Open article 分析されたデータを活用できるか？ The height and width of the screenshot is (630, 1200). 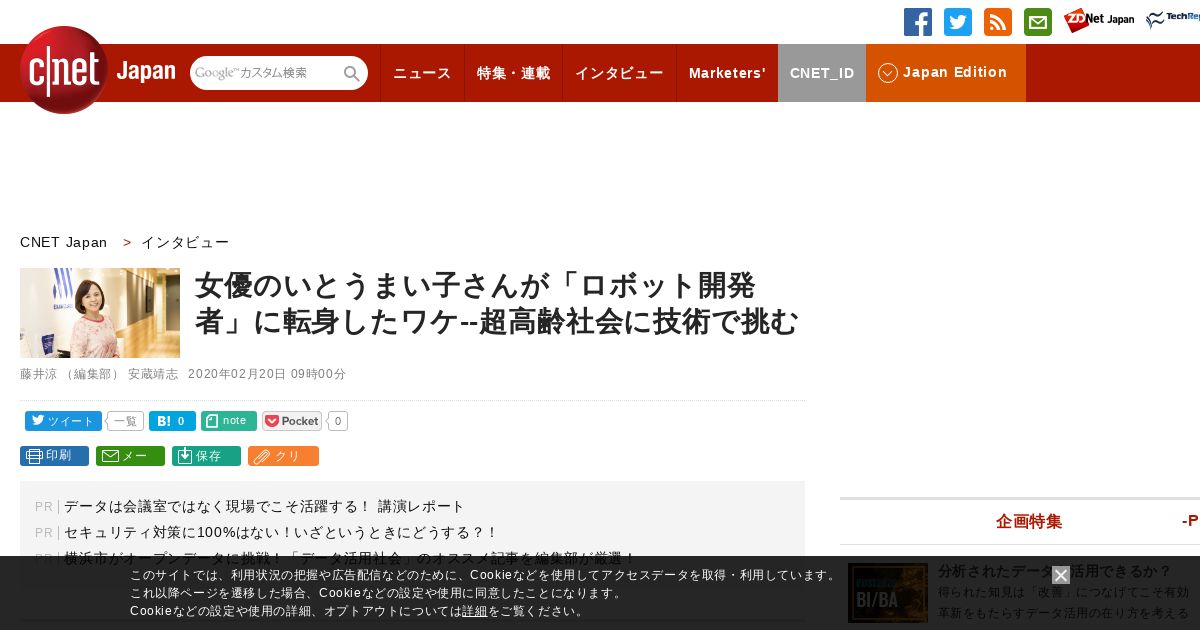(x=1055, y=571)
